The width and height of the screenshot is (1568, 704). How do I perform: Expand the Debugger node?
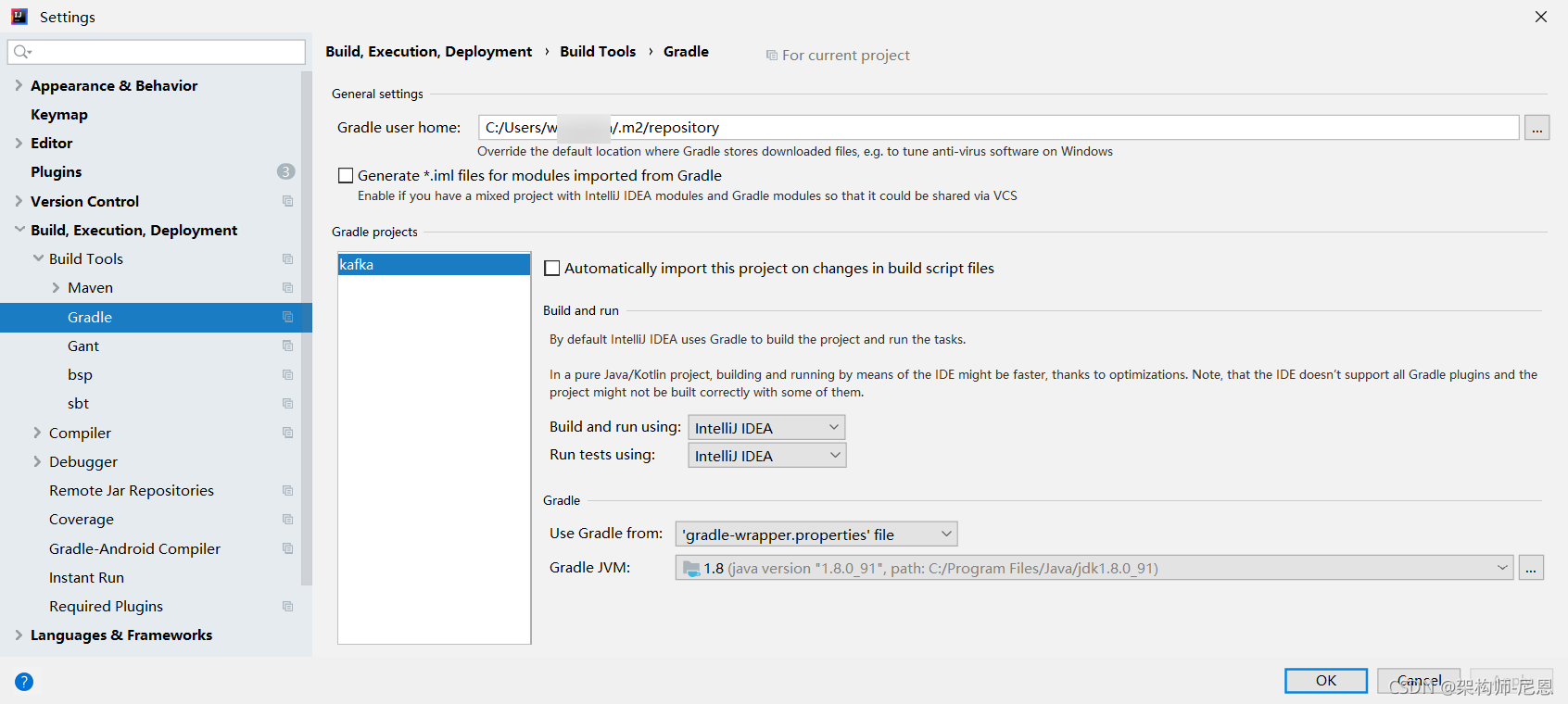click(x=37, y=461)
